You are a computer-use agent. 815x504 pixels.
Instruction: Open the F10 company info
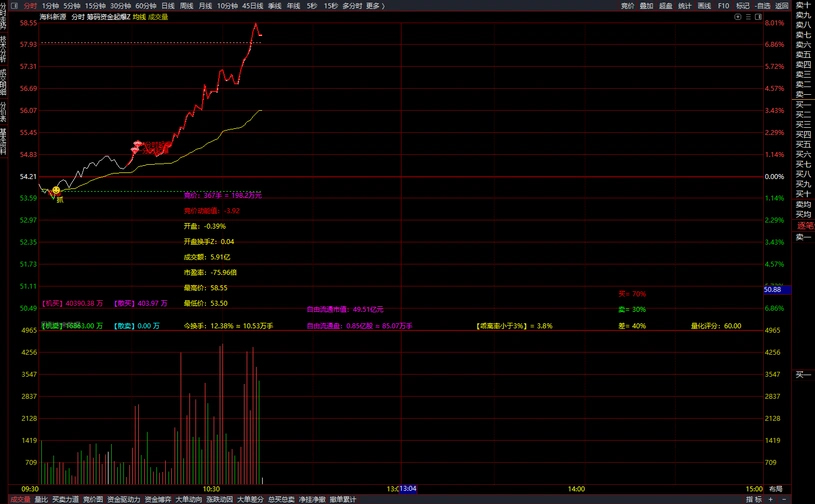pos(723,6)
